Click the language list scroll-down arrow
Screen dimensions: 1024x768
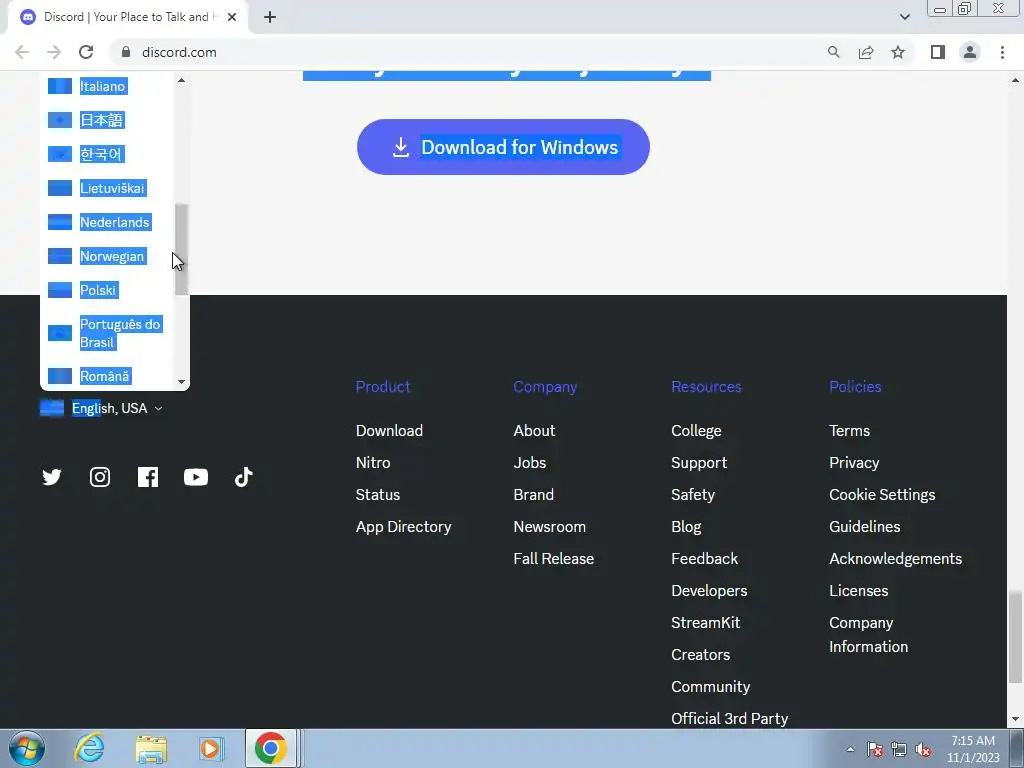182,382
